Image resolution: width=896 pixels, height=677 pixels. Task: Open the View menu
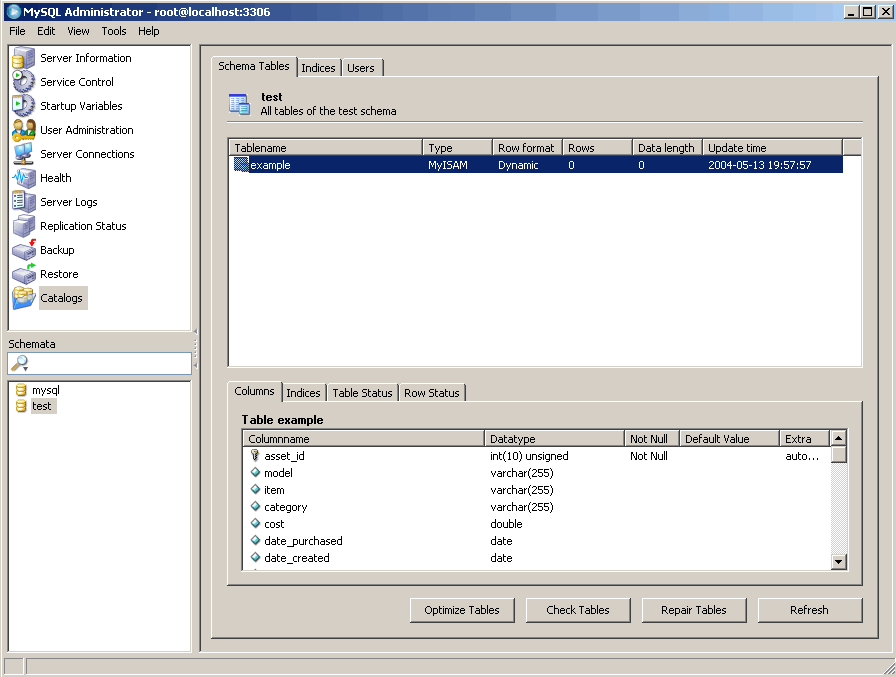78,31
